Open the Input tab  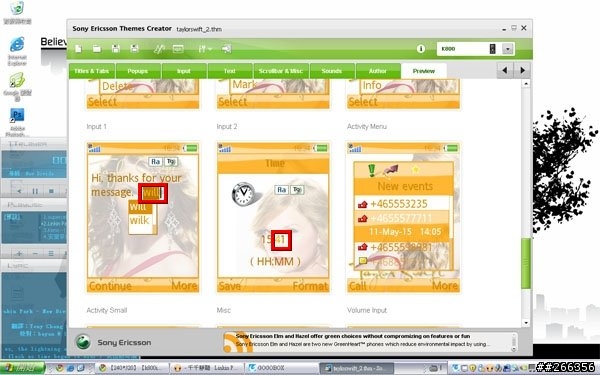click(x=184, y=71)
